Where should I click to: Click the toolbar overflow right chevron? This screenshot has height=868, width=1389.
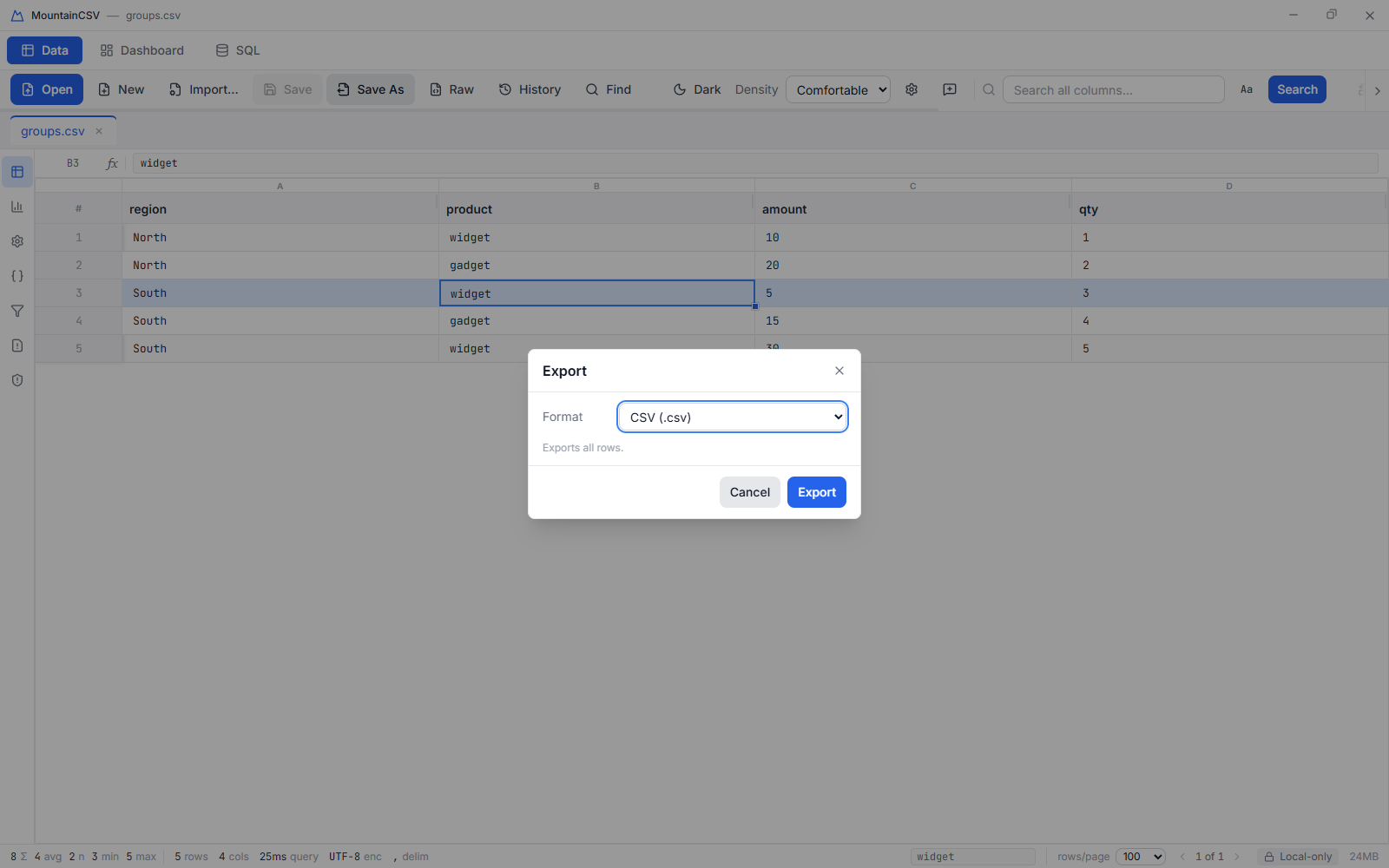(1377, 90)
